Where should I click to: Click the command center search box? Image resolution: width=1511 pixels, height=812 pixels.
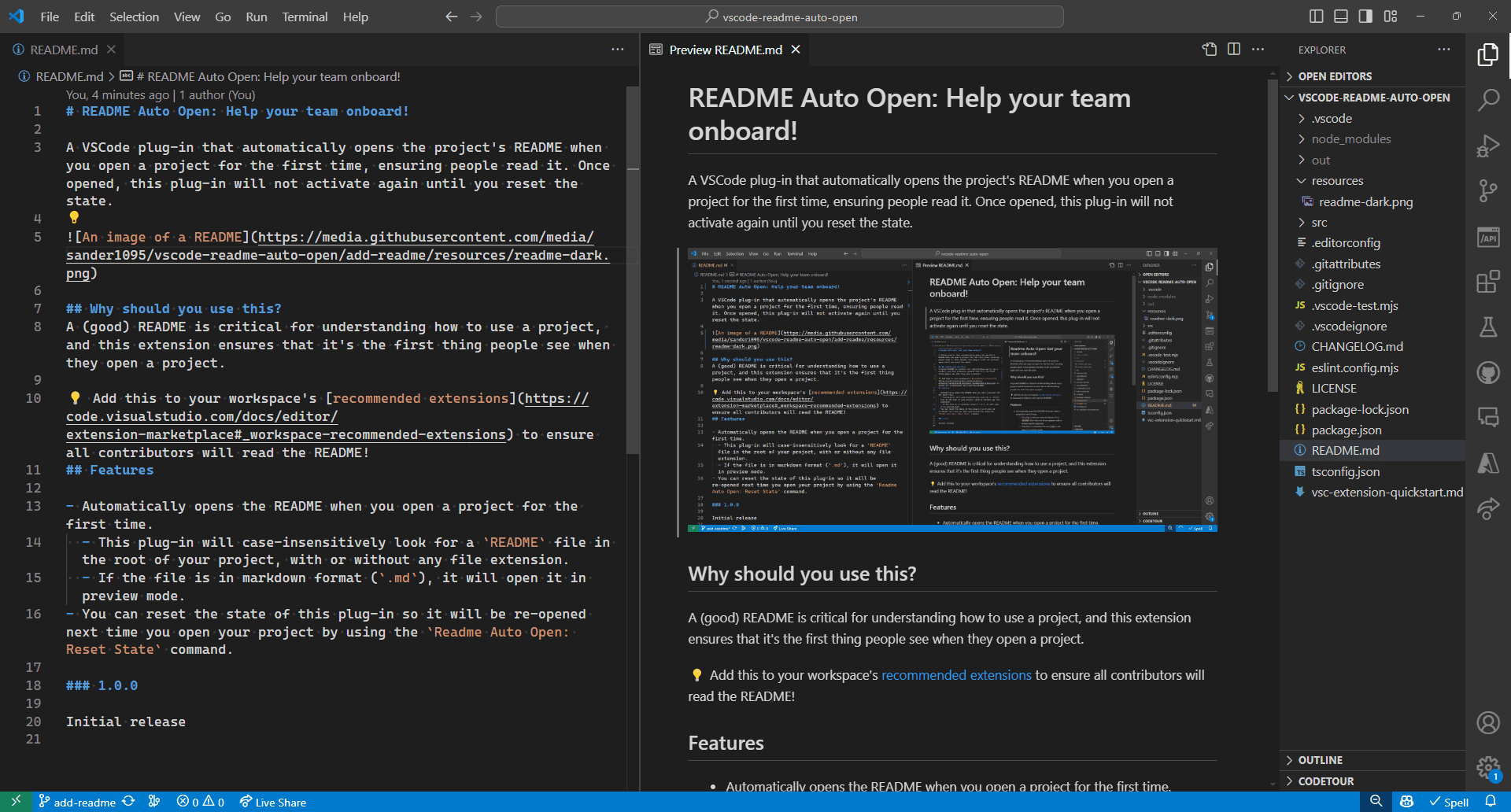[x=779, y=17]
